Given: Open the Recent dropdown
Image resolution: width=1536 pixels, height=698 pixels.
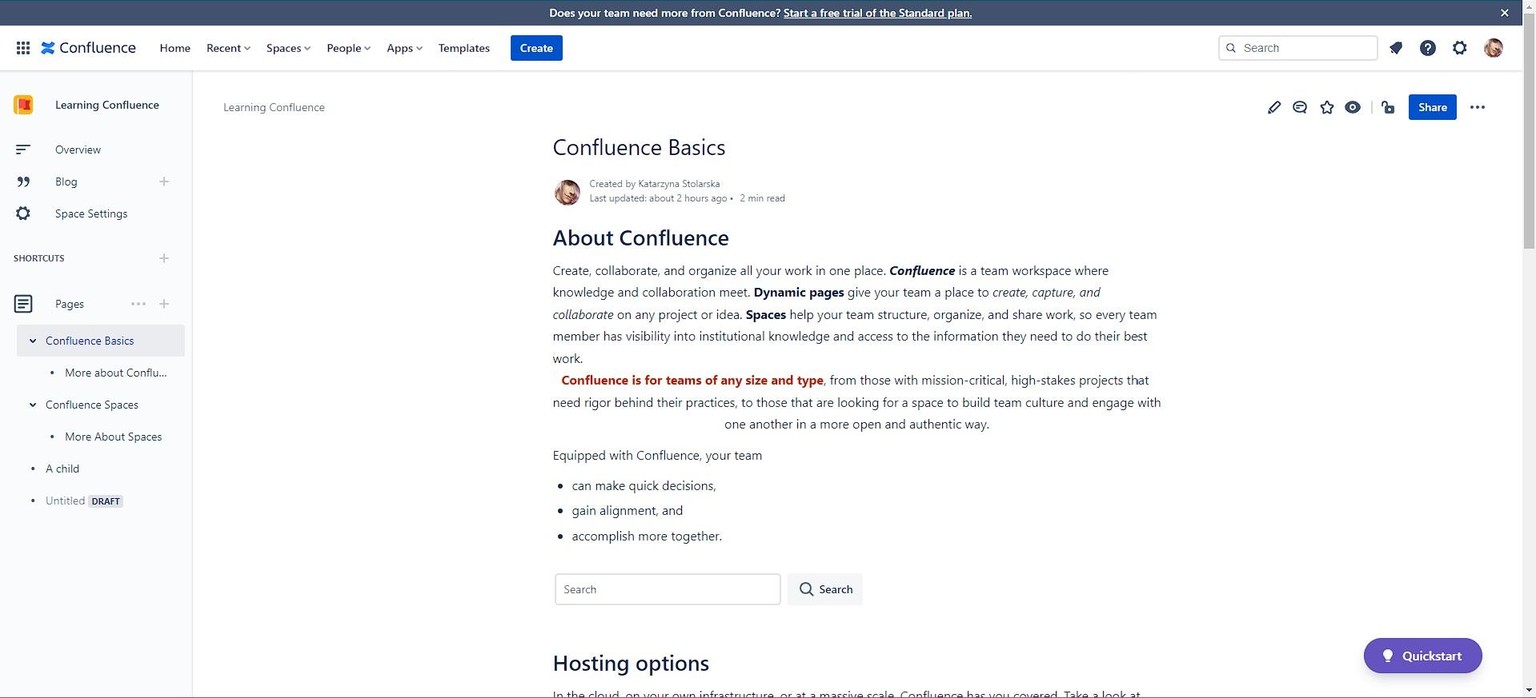Looking at the screenshot, I should point(228,48).
